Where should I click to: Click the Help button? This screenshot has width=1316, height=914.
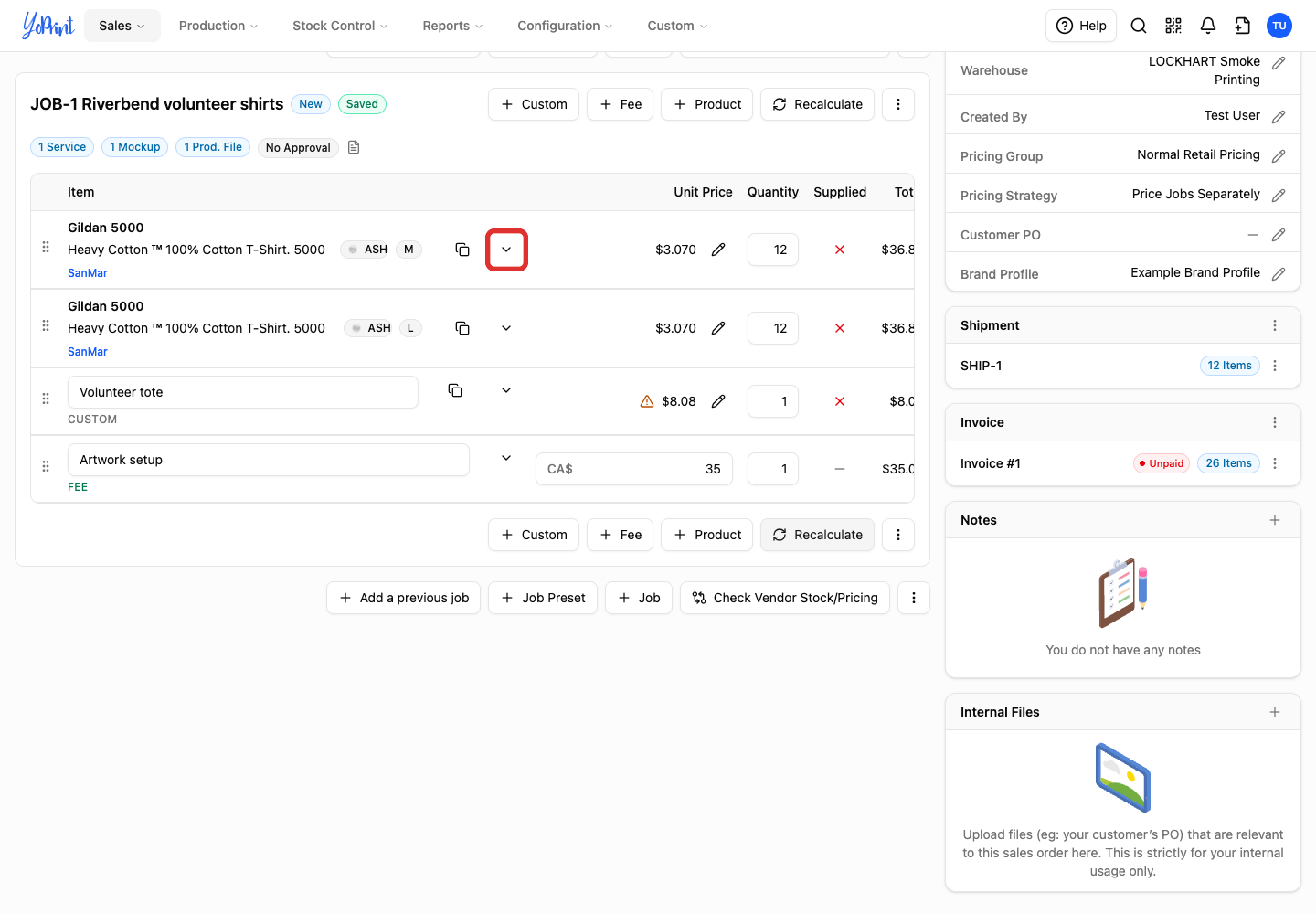[1082, 26]
